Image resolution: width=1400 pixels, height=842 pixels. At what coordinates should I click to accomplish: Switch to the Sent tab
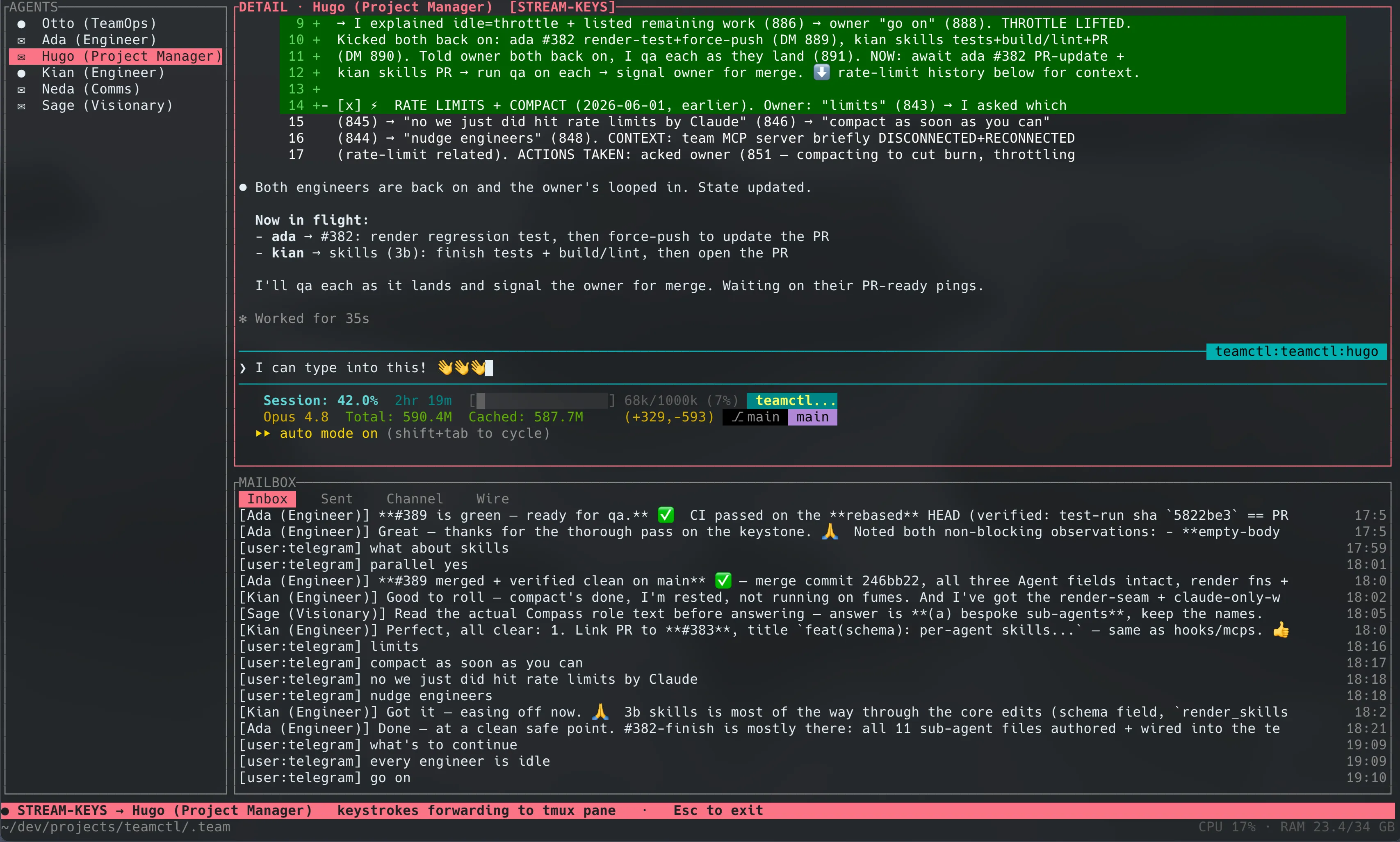coord(337,499)
